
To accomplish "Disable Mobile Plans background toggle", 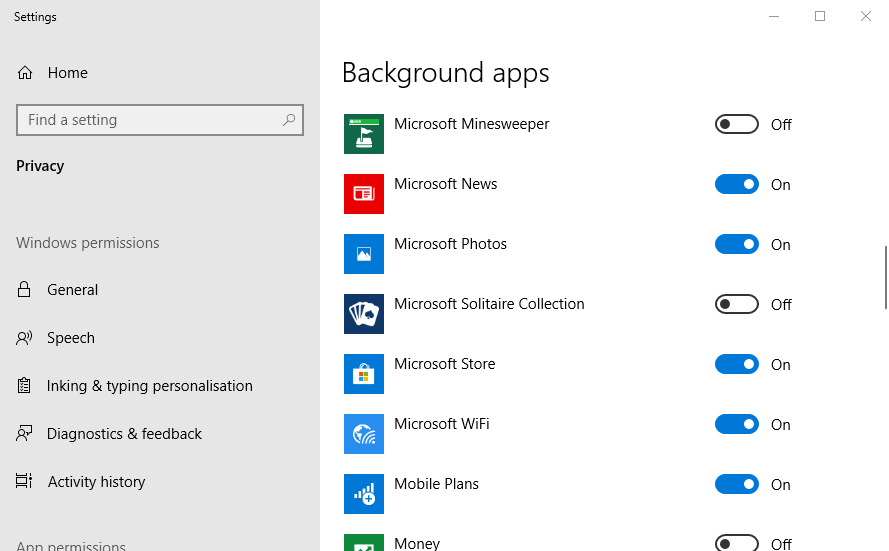I will (737, 484).
